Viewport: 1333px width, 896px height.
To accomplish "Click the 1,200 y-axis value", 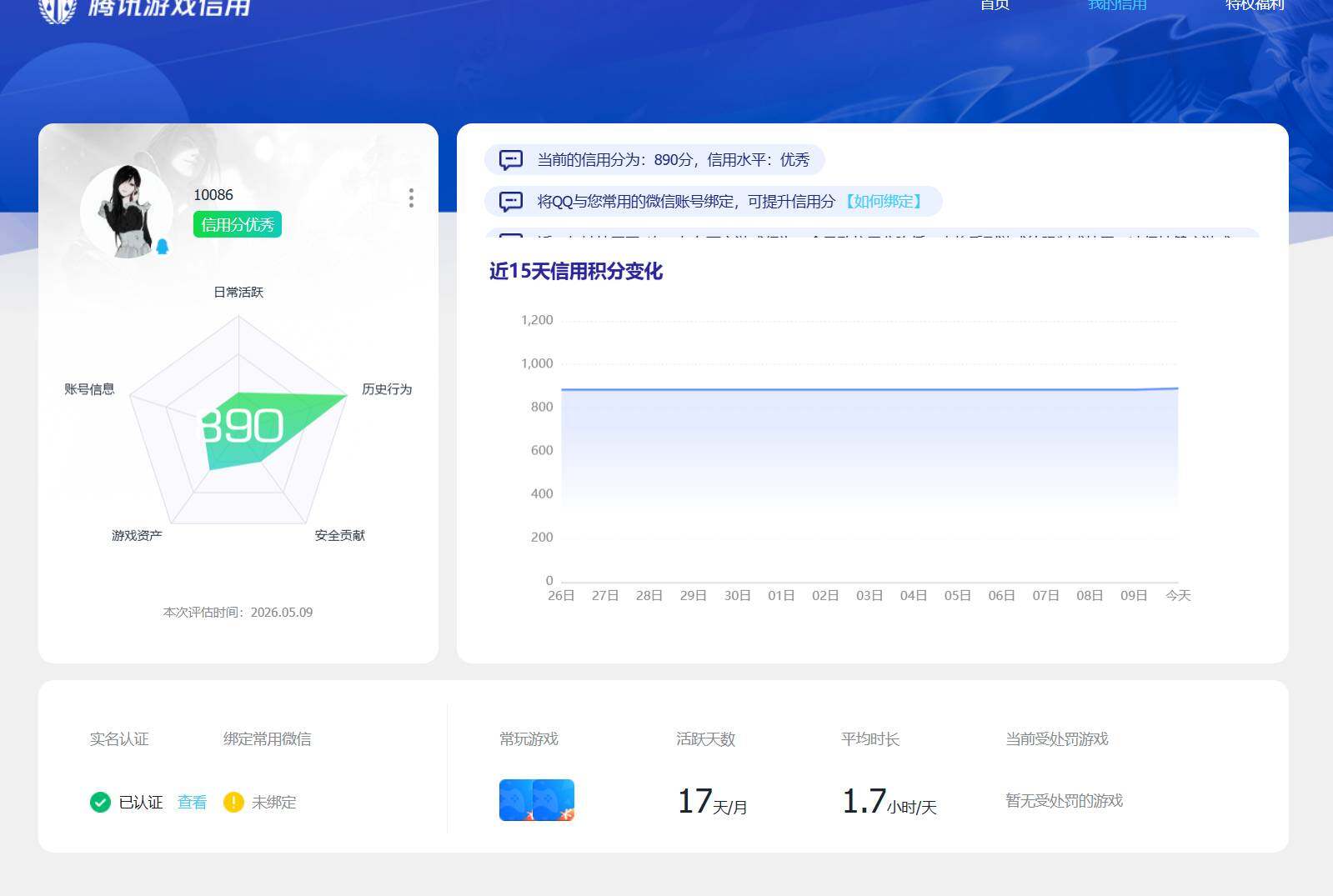I will coord(537,320).
